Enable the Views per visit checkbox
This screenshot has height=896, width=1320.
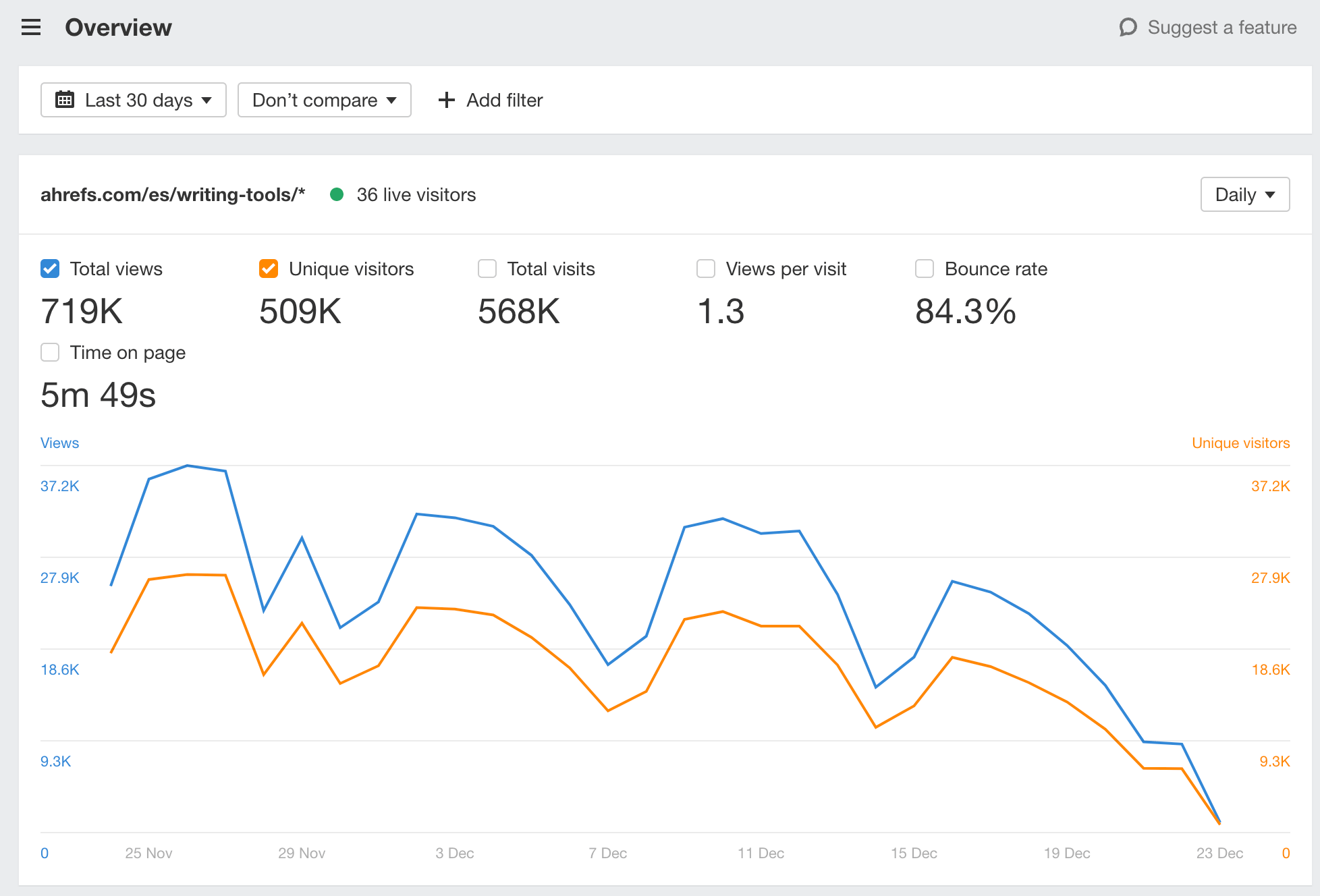point(706,269)
